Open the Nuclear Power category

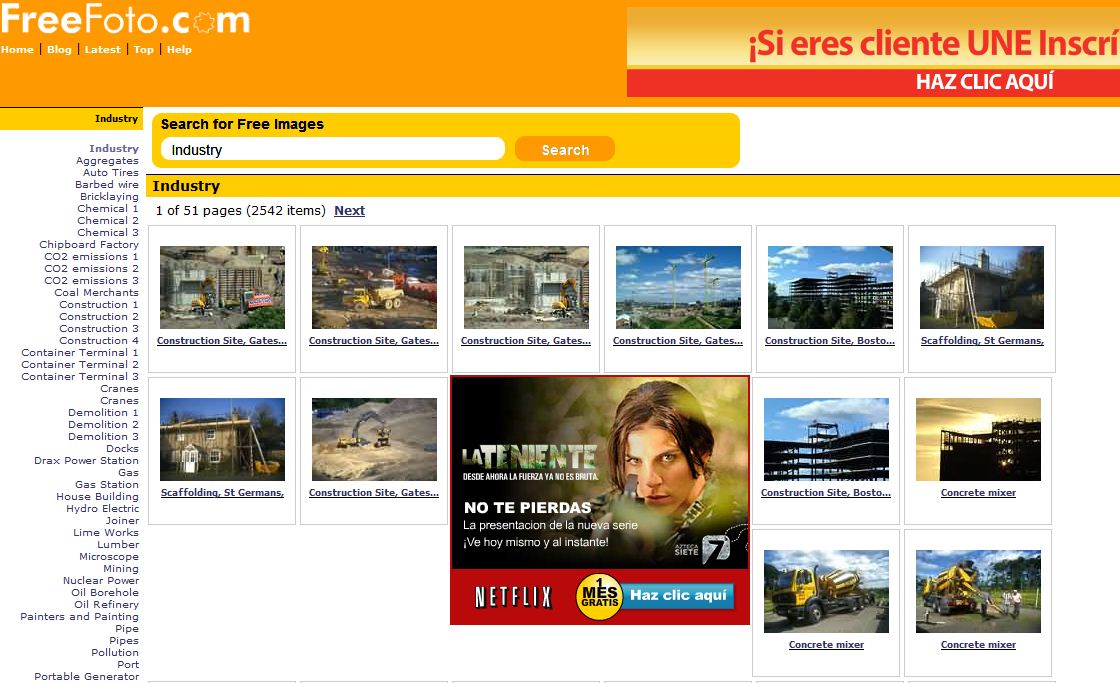pos(101,580)
